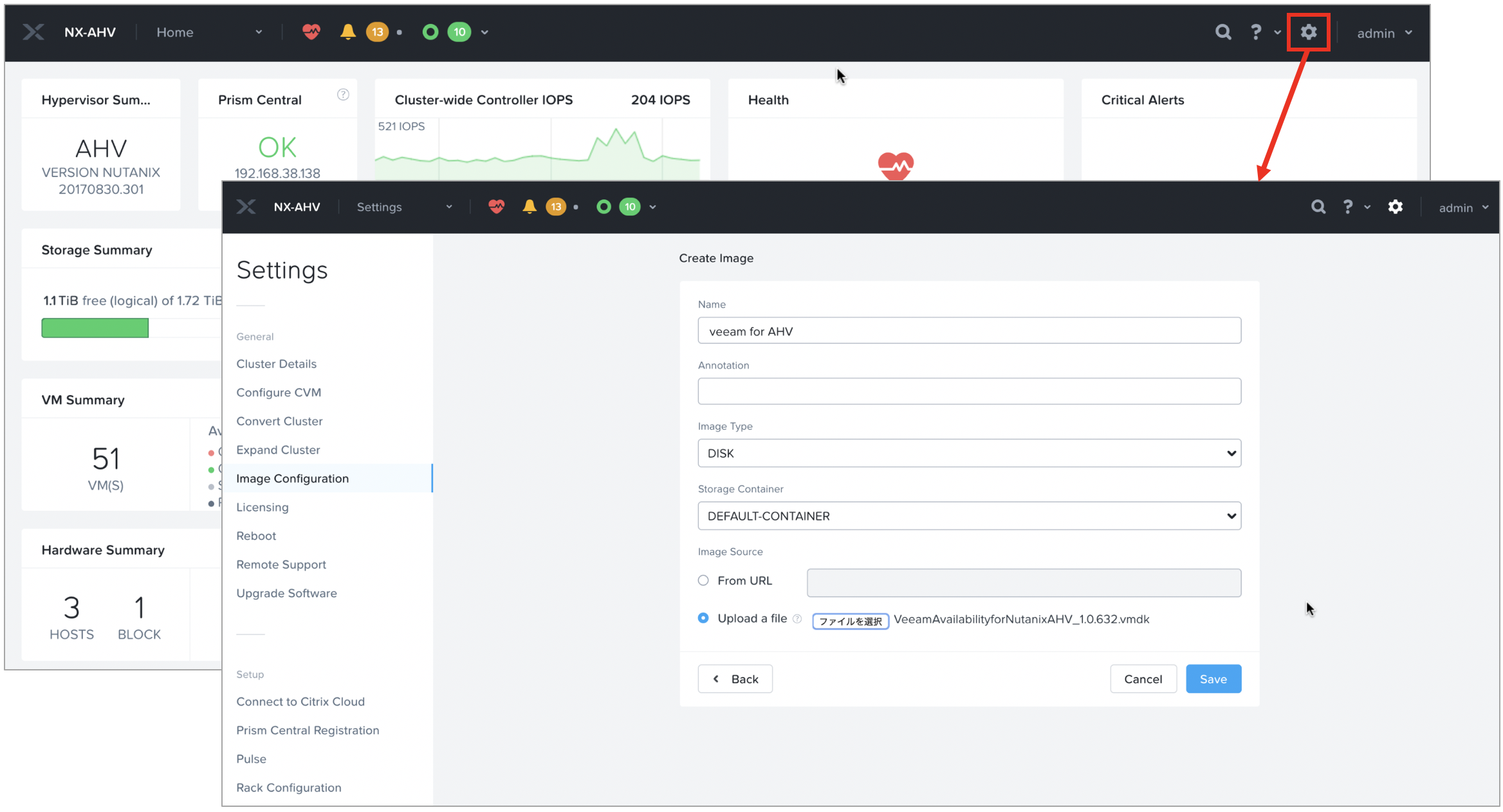Click the Annotation input field

[x=969, y=391]
